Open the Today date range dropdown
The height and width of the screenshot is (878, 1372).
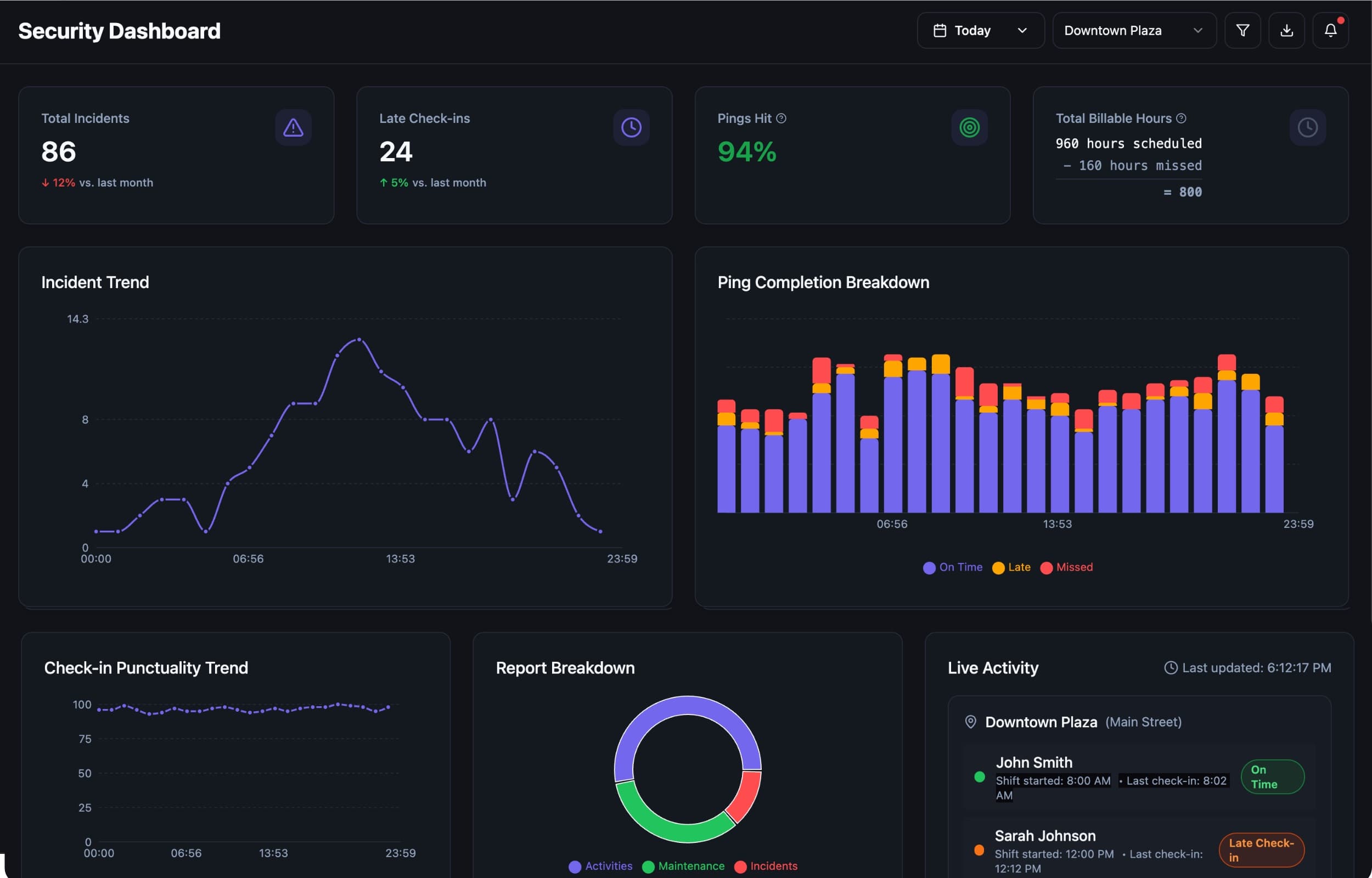coord(980,30)
